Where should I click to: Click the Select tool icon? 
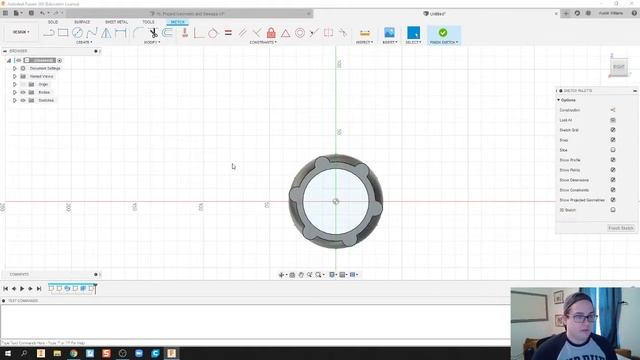413,33
